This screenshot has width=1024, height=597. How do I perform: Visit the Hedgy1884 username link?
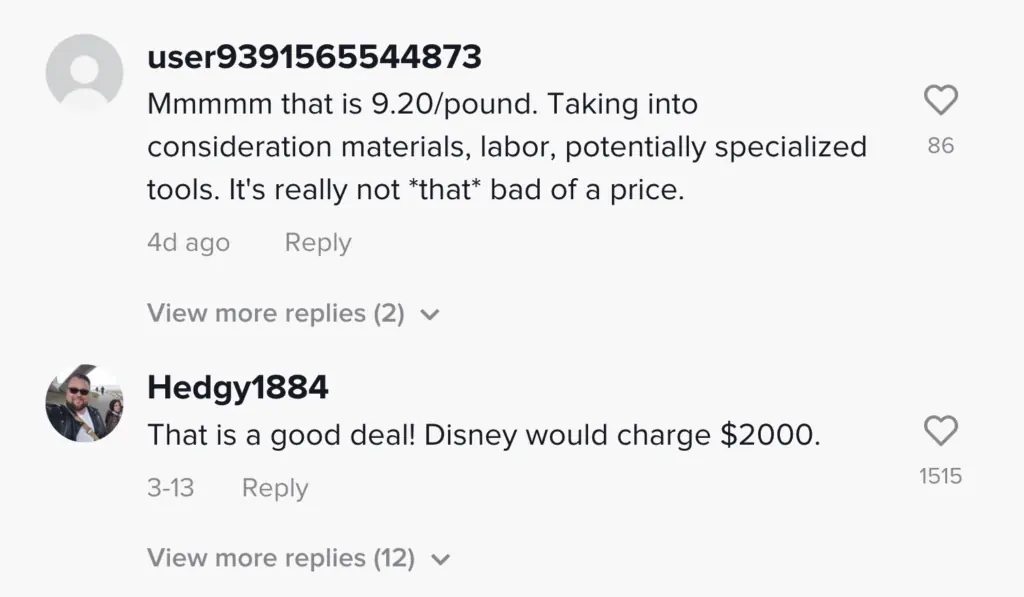point(237,387)
